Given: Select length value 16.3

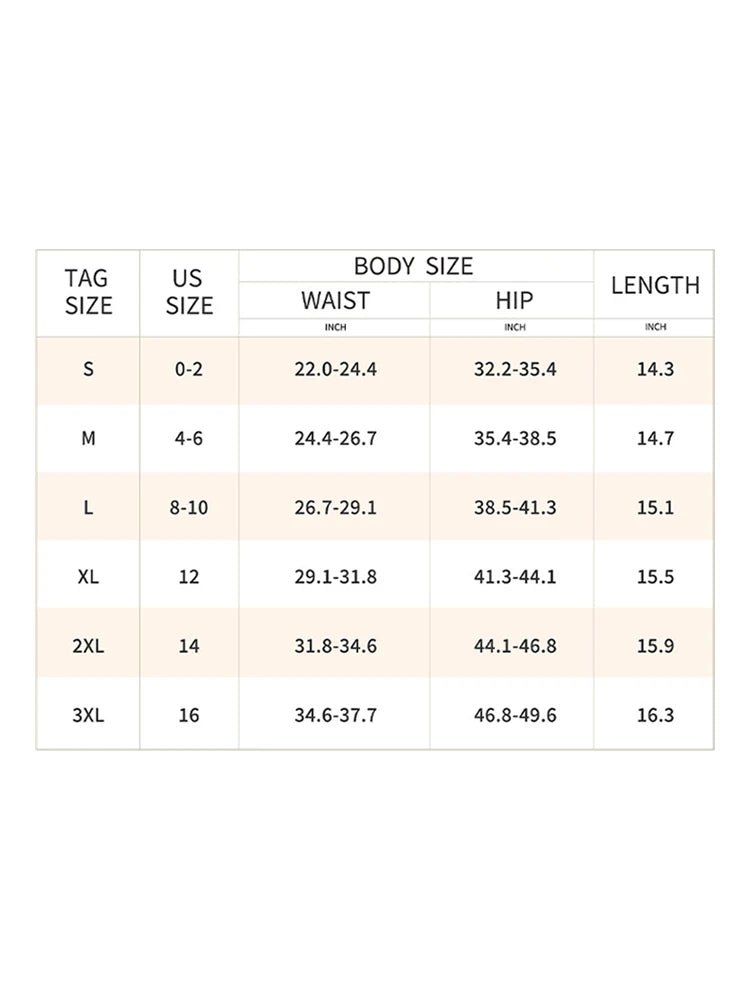Looking at the screenshot, I should point(655,715).
